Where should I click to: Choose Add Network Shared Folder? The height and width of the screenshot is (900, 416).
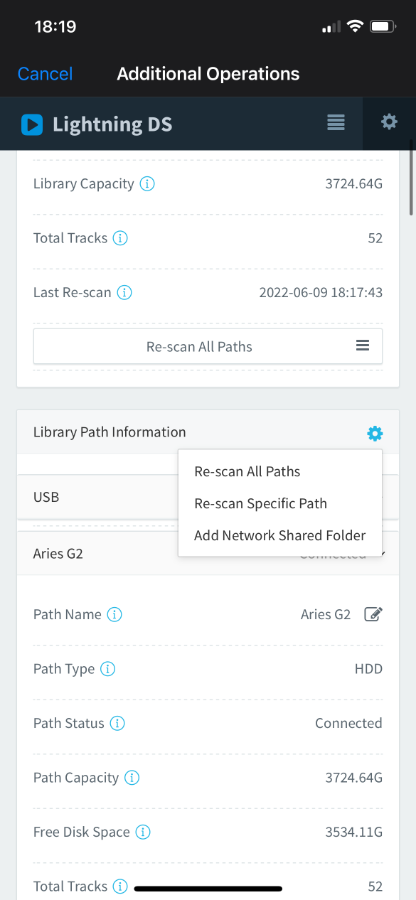[280, 536]
